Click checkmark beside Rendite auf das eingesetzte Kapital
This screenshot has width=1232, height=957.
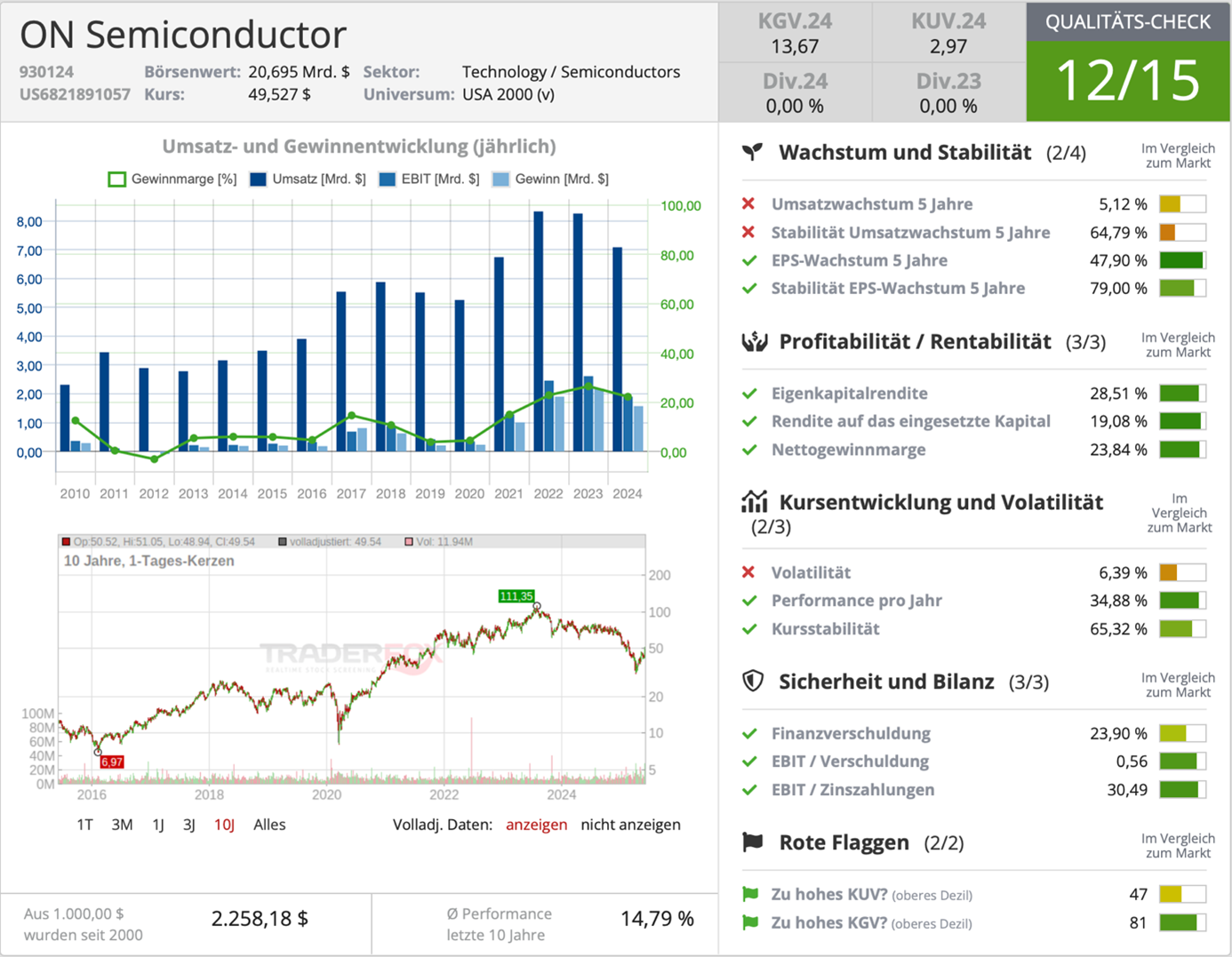749,421
